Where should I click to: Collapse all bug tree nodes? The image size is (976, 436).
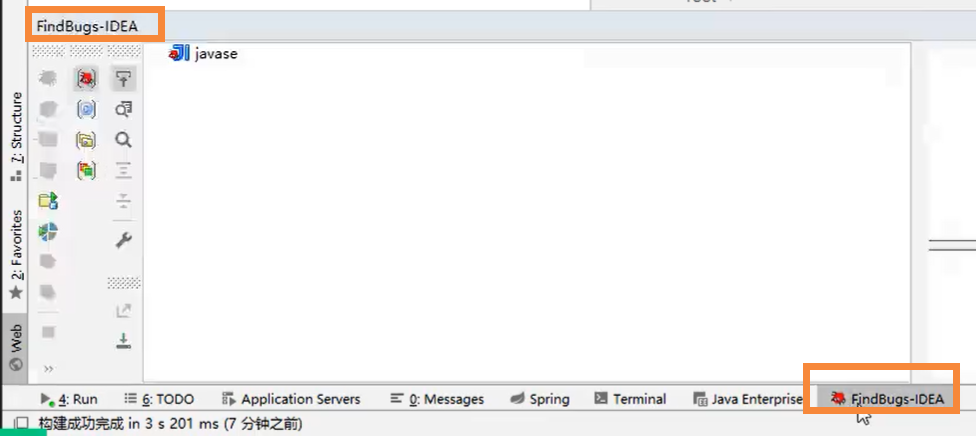pyautogui.click(x=123, y=201)
